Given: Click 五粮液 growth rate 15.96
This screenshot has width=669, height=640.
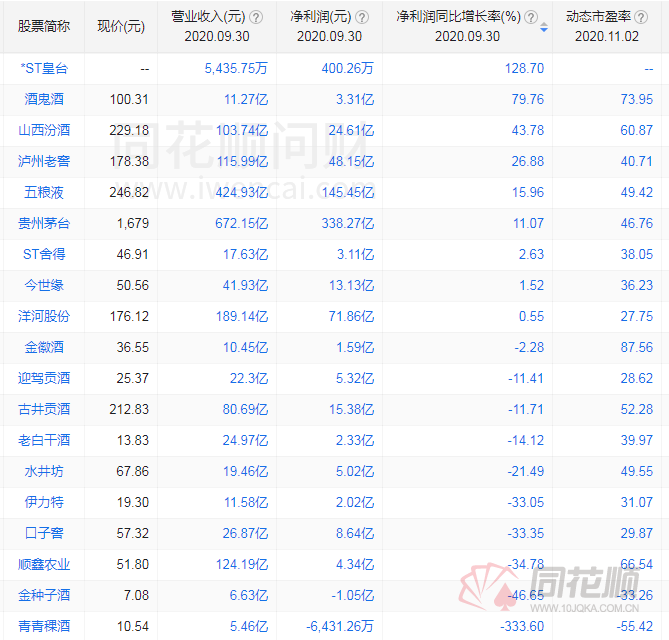Looking at the screenshot, I should [528, 192].
